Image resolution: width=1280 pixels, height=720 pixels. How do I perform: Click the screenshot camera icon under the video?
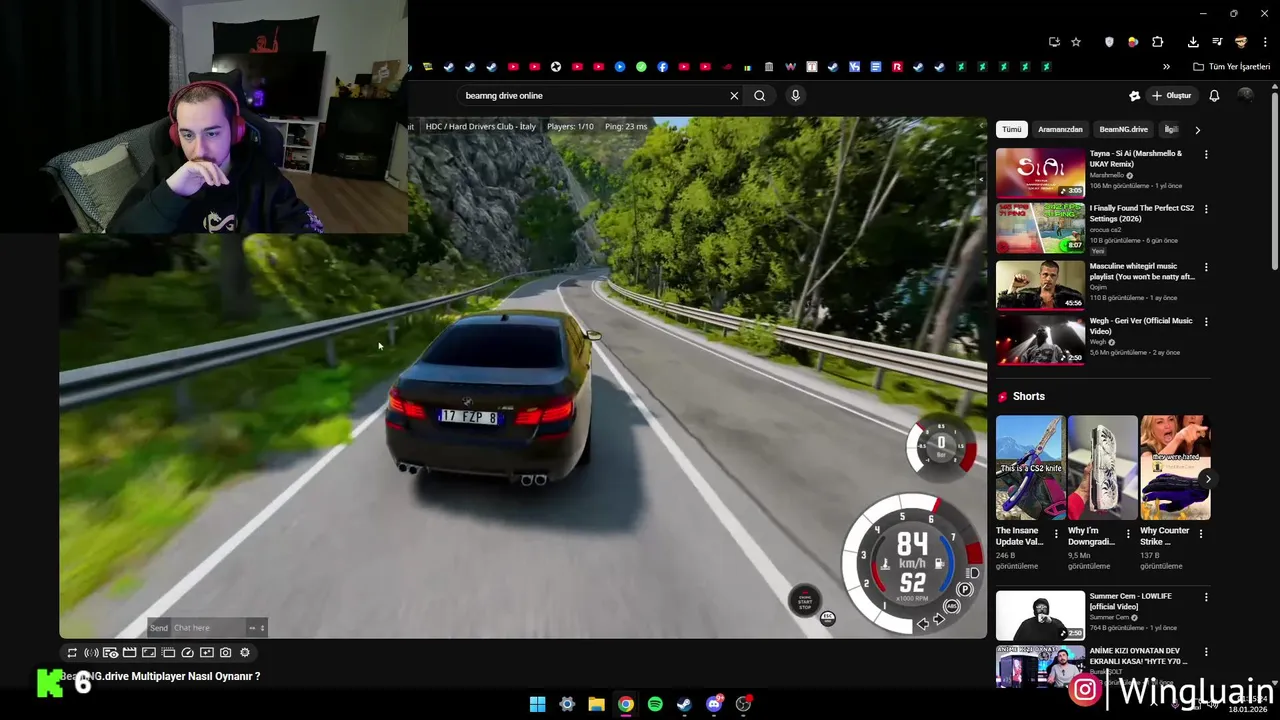click(225, 653)
